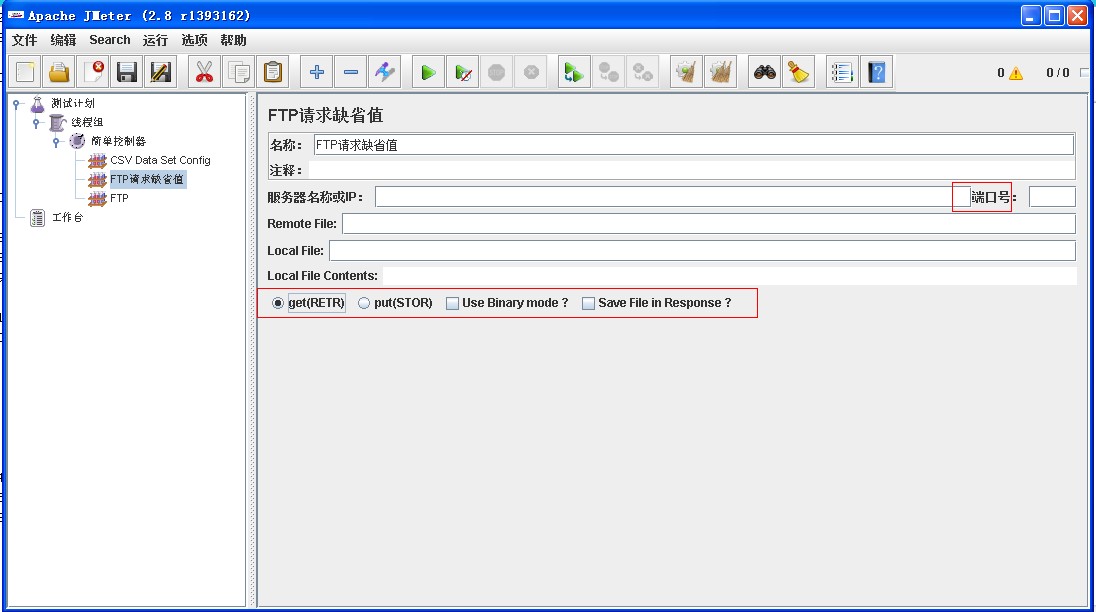Select FTP请求缺省值 tree node

147,180
